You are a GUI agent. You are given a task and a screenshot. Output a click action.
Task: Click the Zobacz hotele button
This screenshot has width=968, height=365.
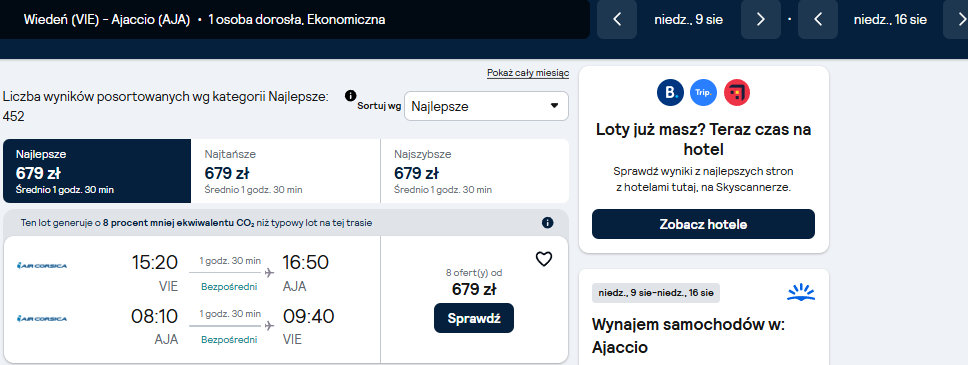(x=703, y=224)
